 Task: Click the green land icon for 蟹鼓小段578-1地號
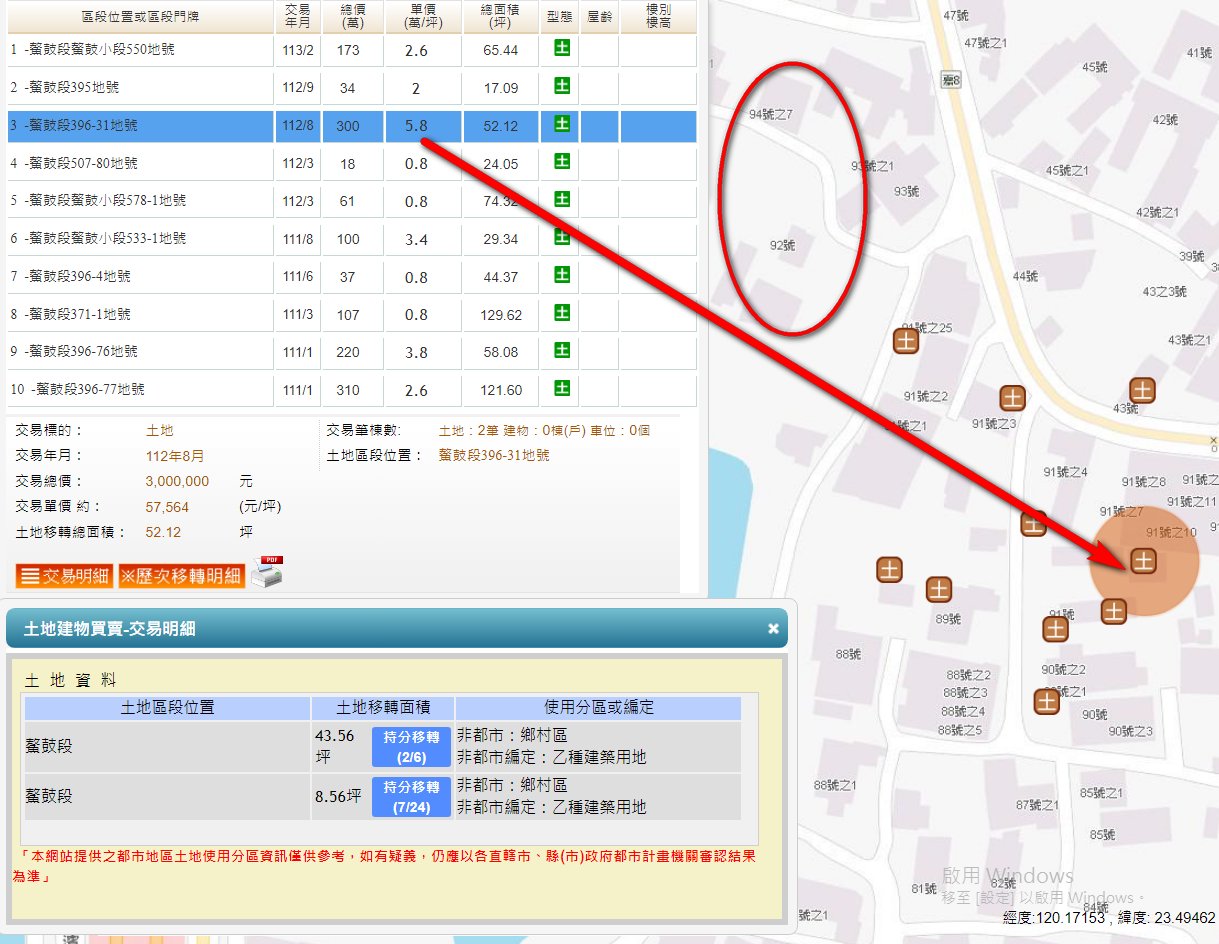562,199
